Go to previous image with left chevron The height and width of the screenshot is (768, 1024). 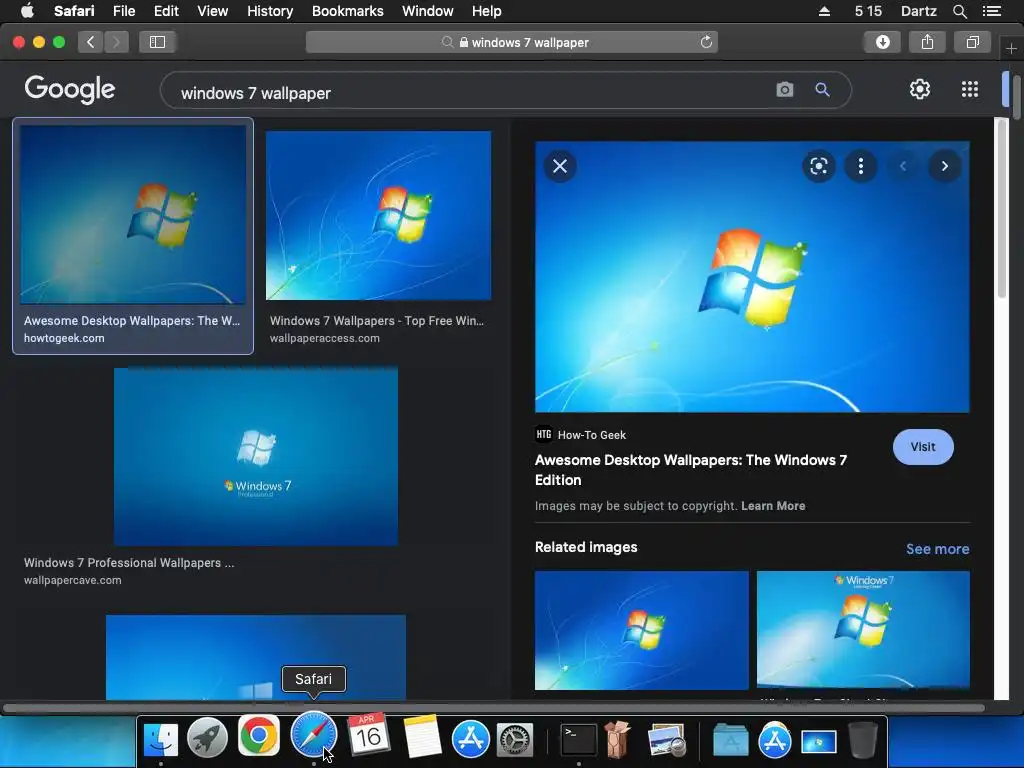point(903,166)
